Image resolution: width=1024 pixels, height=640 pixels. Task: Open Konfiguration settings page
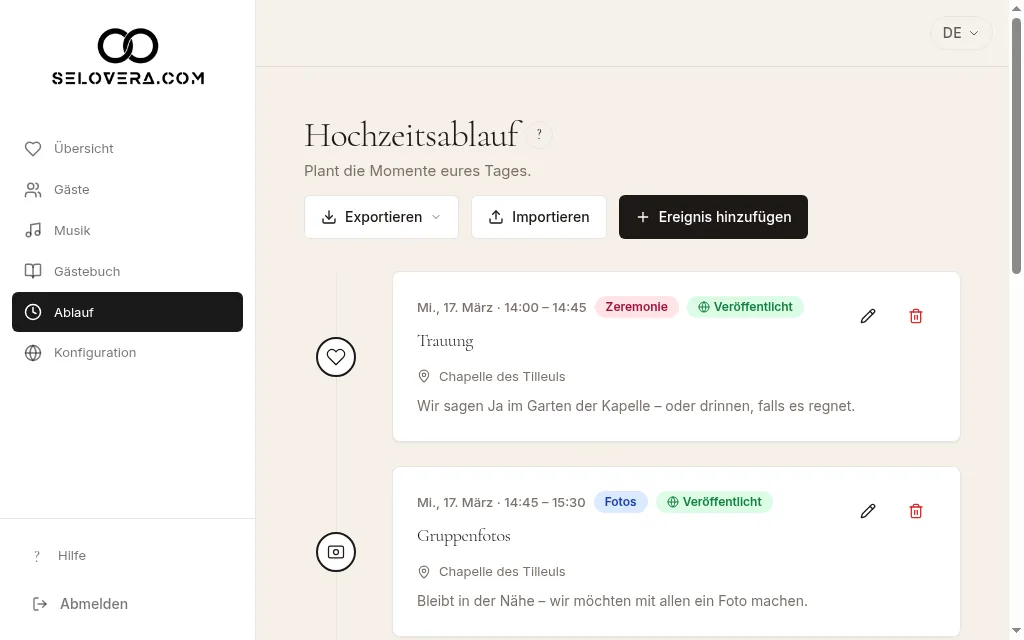point(127,353)
